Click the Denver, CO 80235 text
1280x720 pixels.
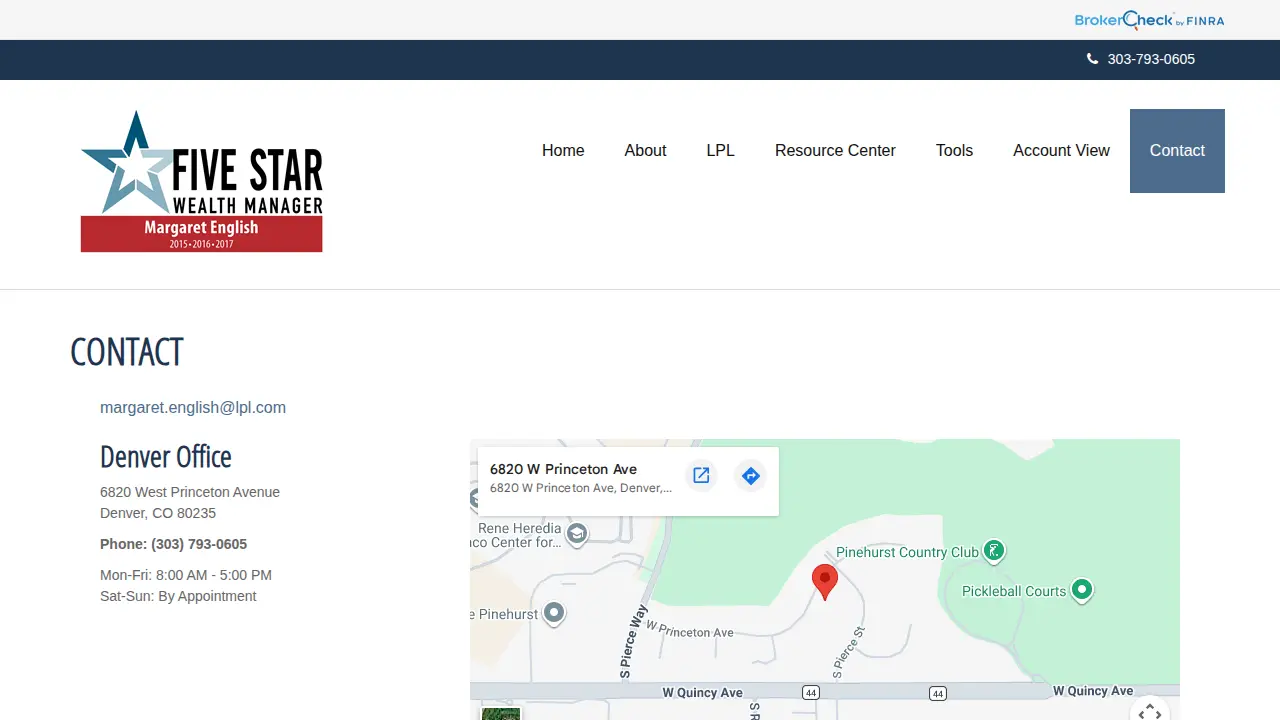[158, 513]
